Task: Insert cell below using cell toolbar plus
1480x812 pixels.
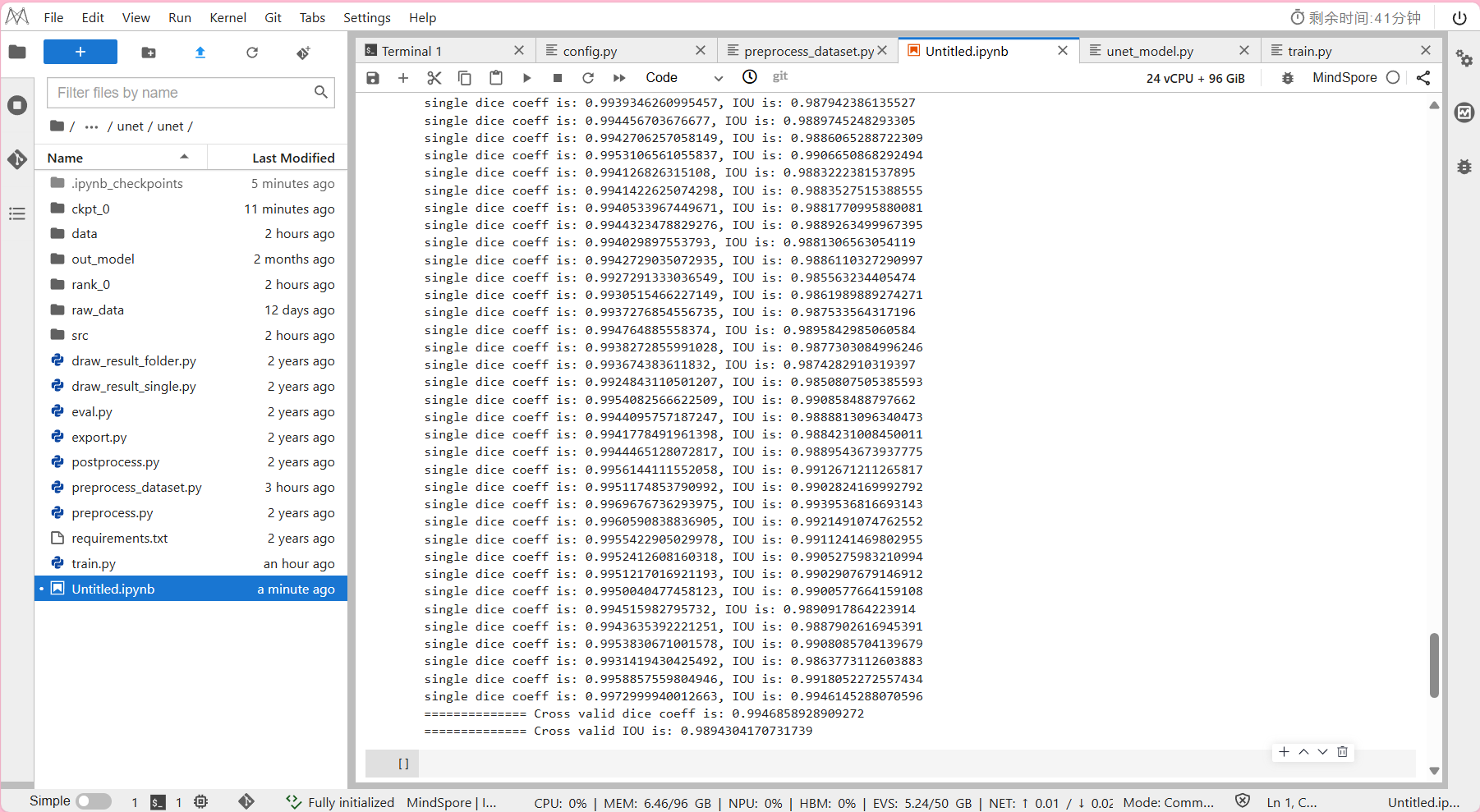Action: (1284, 752)
